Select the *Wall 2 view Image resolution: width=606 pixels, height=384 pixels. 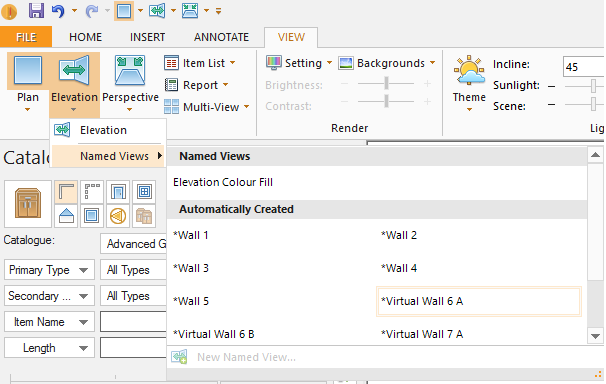click(x=398, y=235)
